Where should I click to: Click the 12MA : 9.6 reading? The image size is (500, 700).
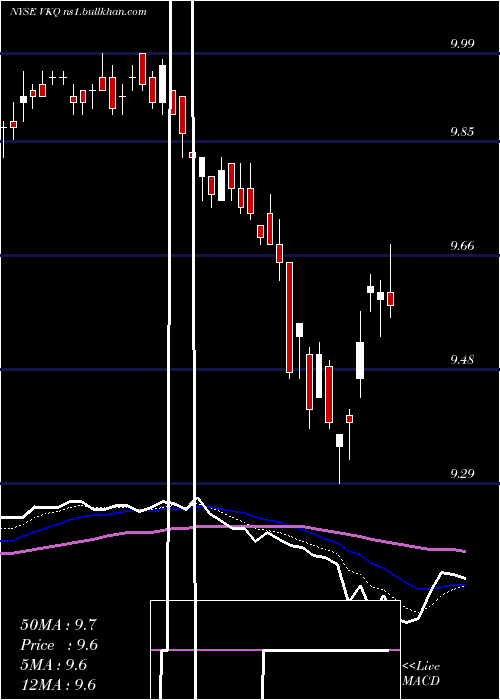click(58, 684)
